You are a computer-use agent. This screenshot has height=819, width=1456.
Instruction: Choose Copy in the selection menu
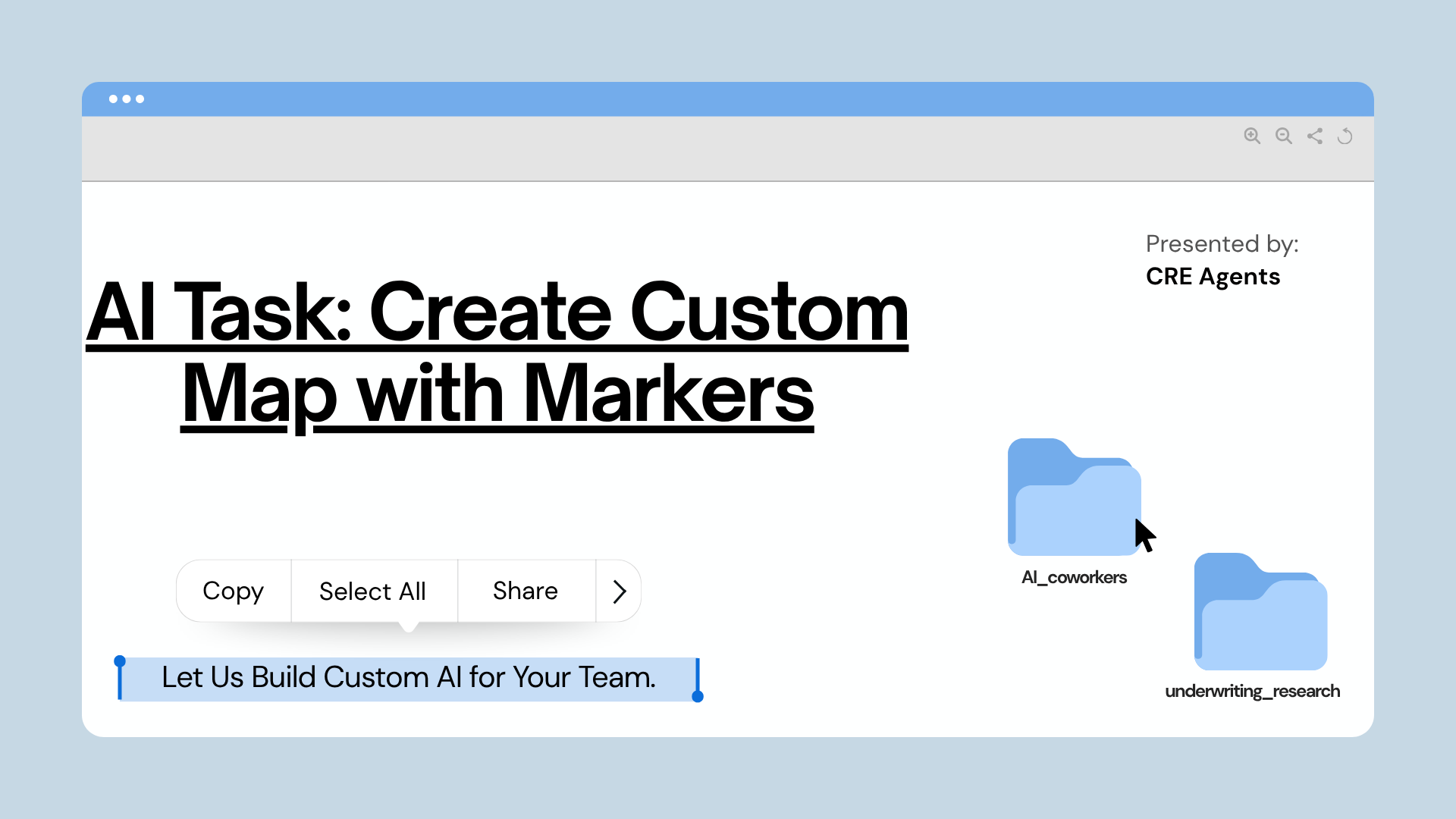(x=234, y=591)
